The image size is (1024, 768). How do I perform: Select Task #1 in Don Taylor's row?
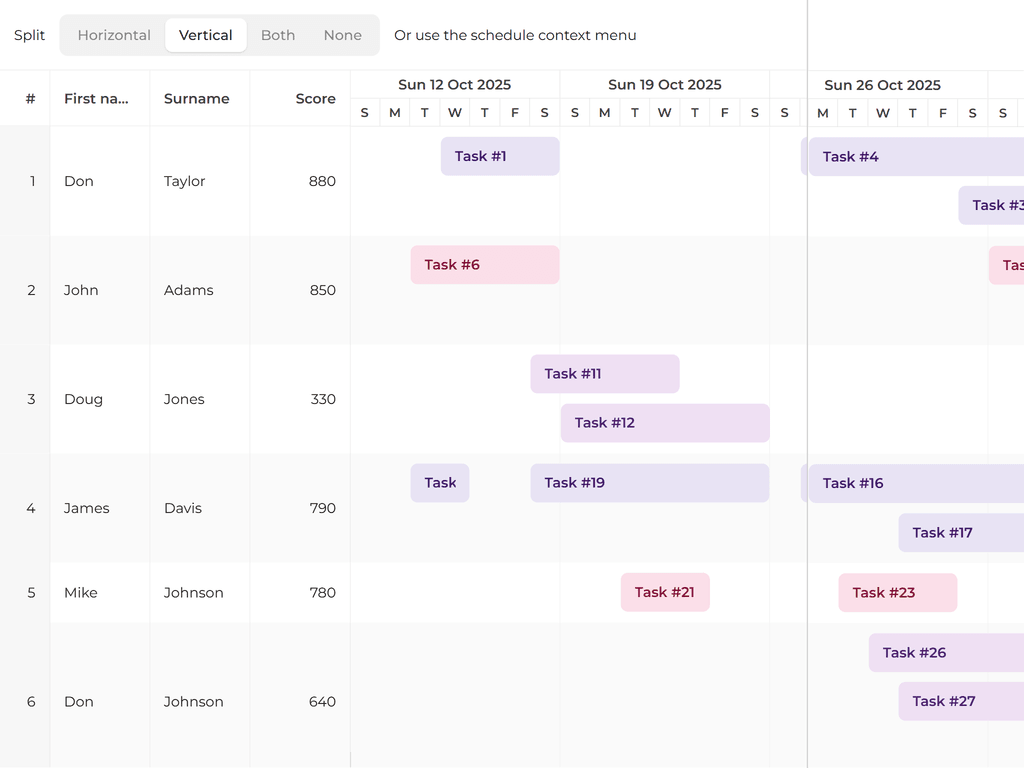499,156
